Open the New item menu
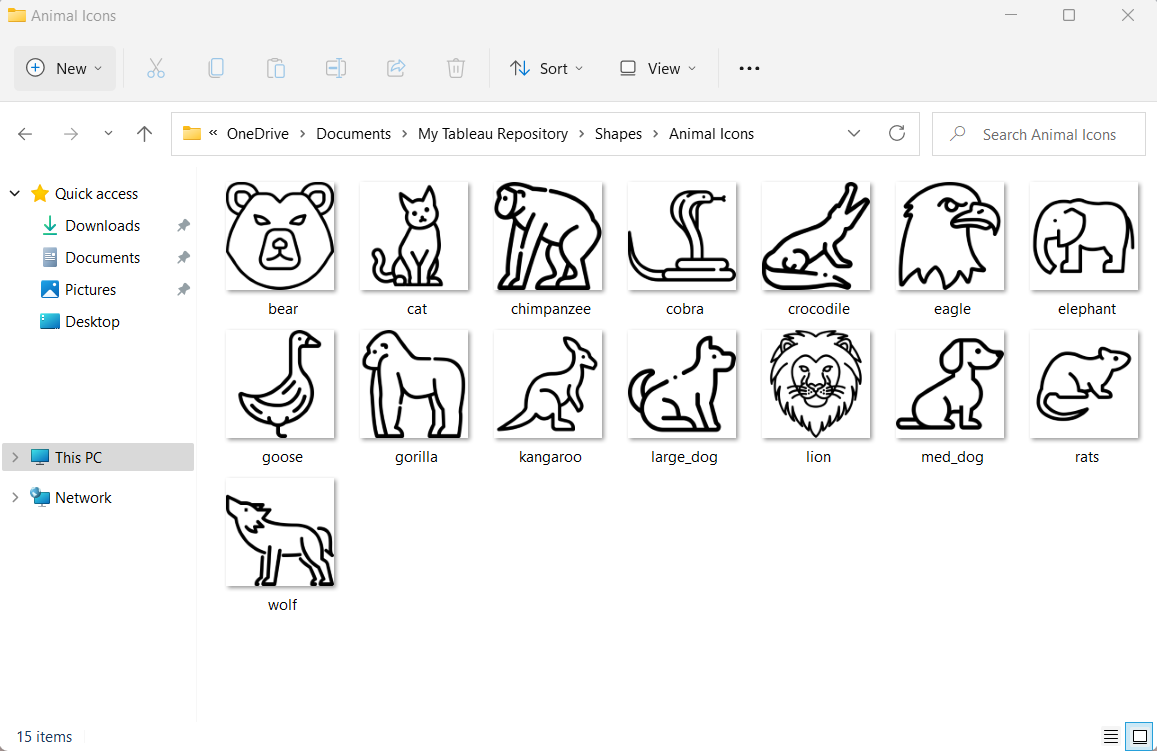1157x751 pixels. tap(64, 68)
